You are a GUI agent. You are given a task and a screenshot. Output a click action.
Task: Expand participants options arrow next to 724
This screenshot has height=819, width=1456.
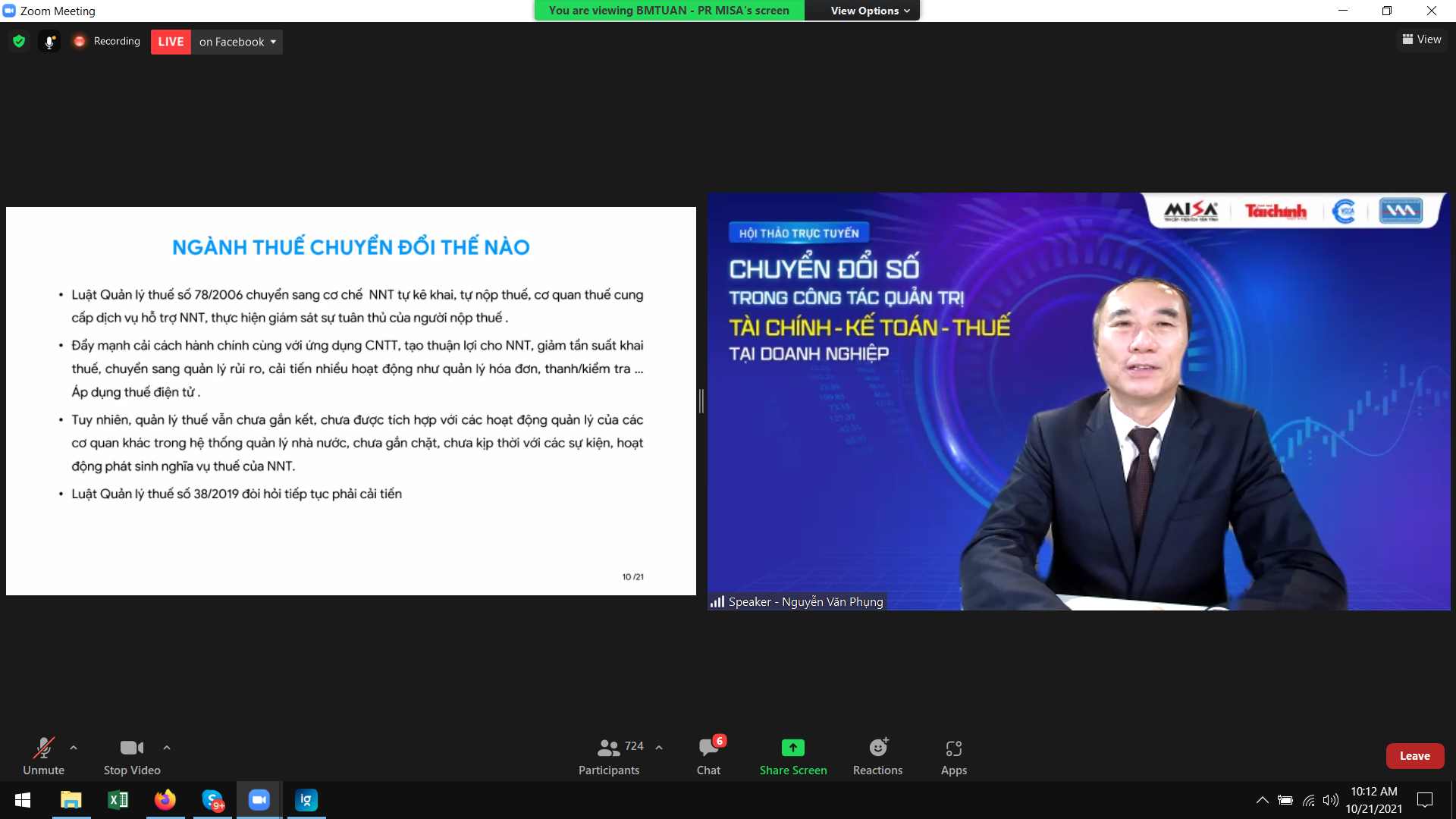click(659, 748)
